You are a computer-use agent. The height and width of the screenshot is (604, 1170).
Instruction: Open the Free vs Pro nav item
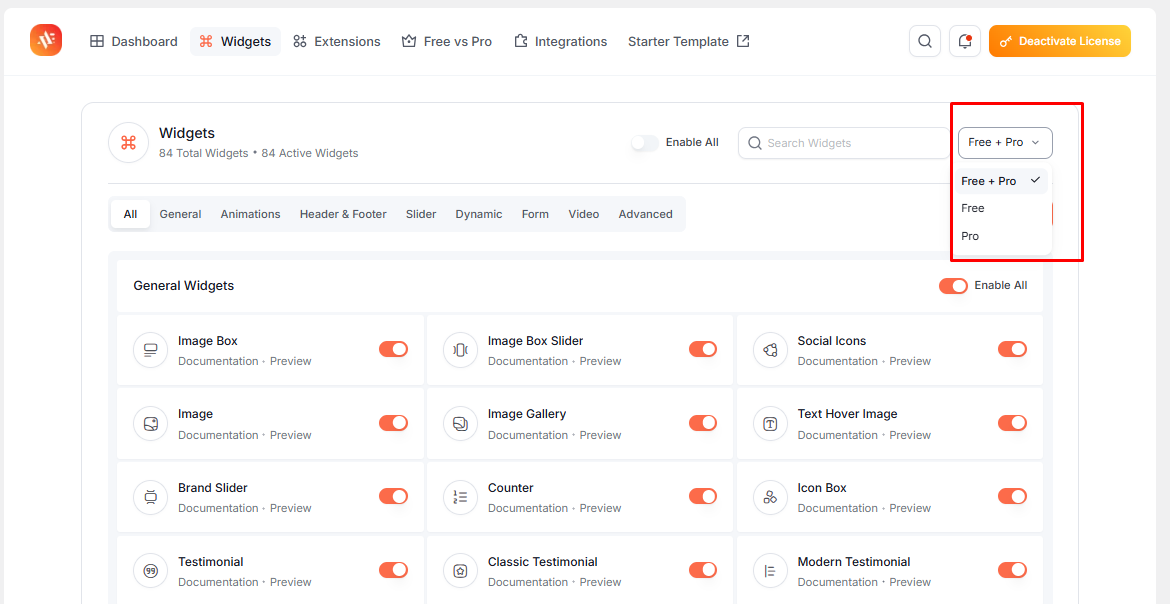[x=446, y=41]
